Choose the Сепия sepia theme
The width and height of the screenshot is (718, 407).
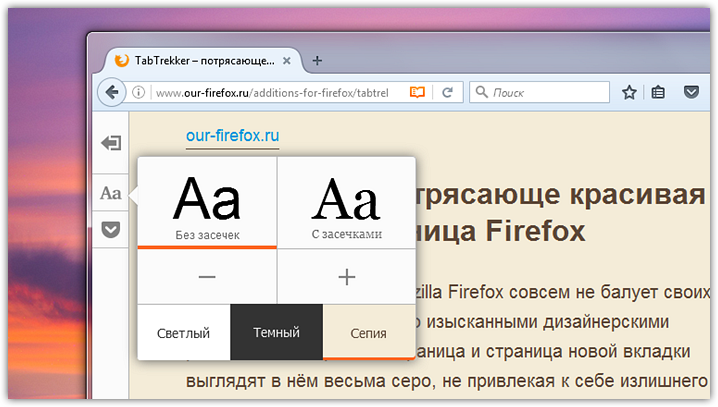point(369,332)
